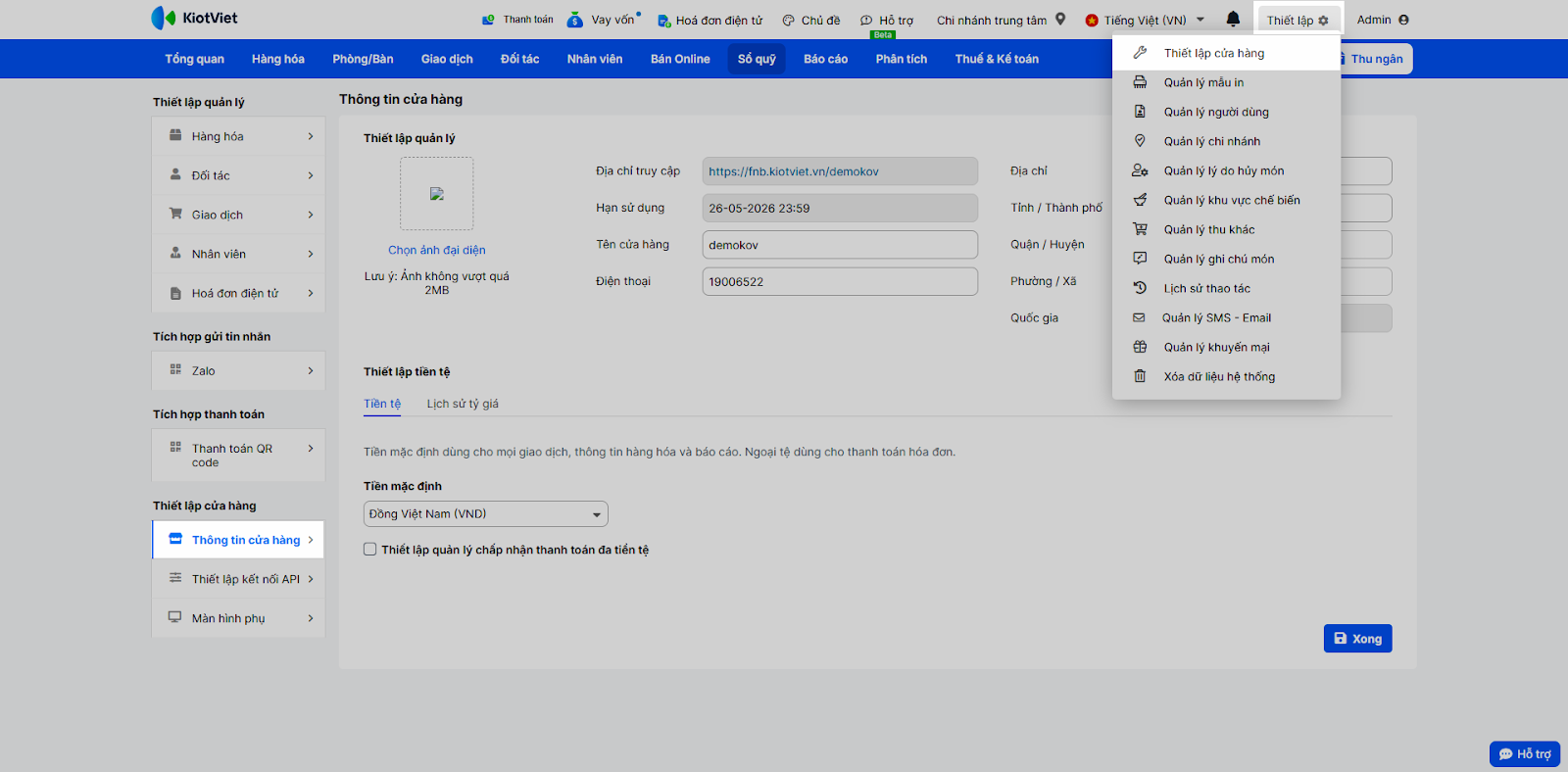Click the gift icon for Quản lý khuyến mại

1140,347
